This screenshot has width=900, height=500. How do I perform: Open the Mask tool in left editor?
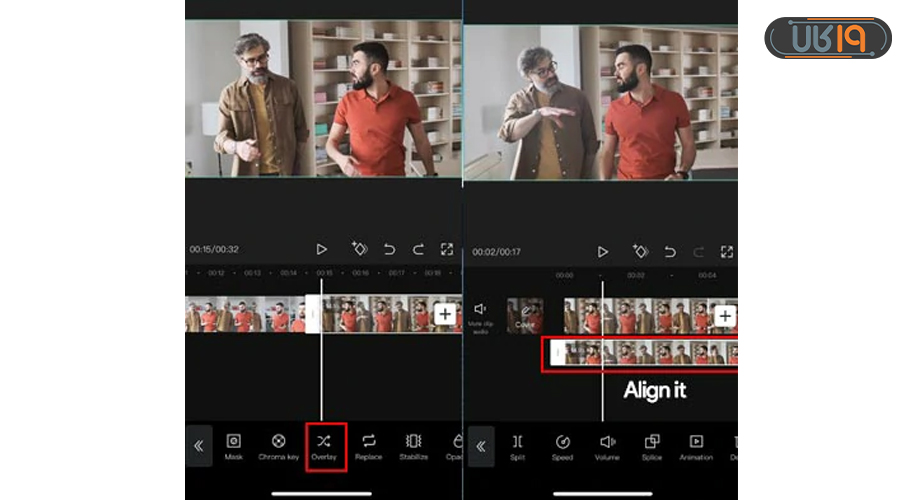click(234, 447)
